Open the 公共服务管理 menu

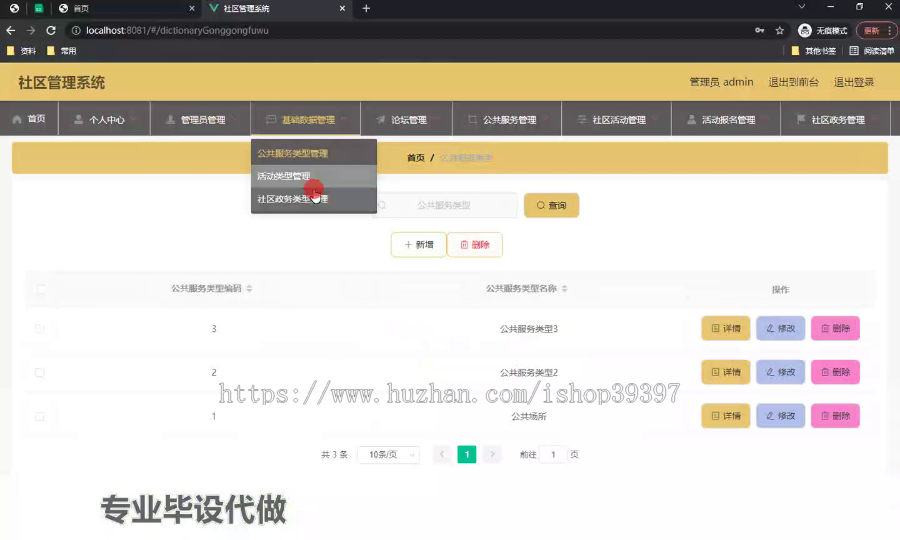[x=507, y=119]
